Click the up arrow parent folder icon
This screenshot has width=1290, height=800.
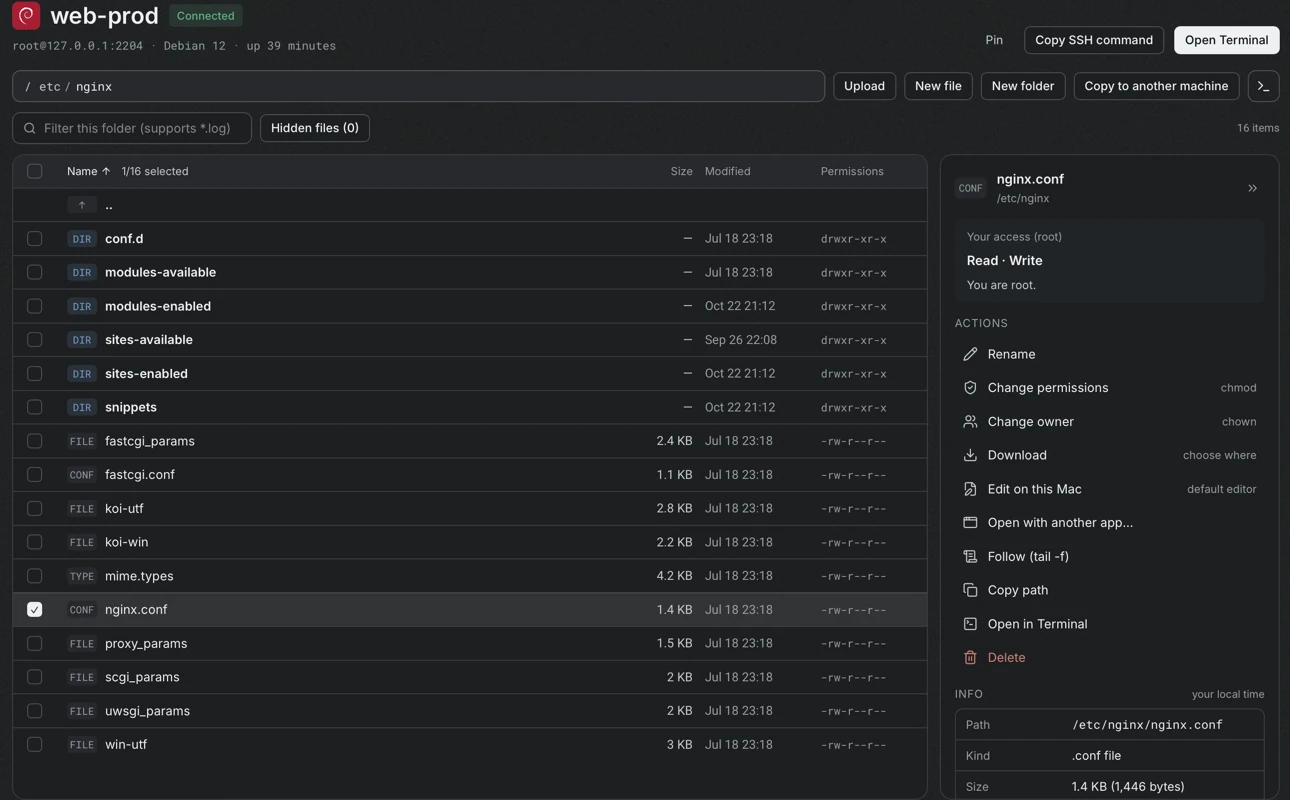pyautogui.click(x=82, y=205)
